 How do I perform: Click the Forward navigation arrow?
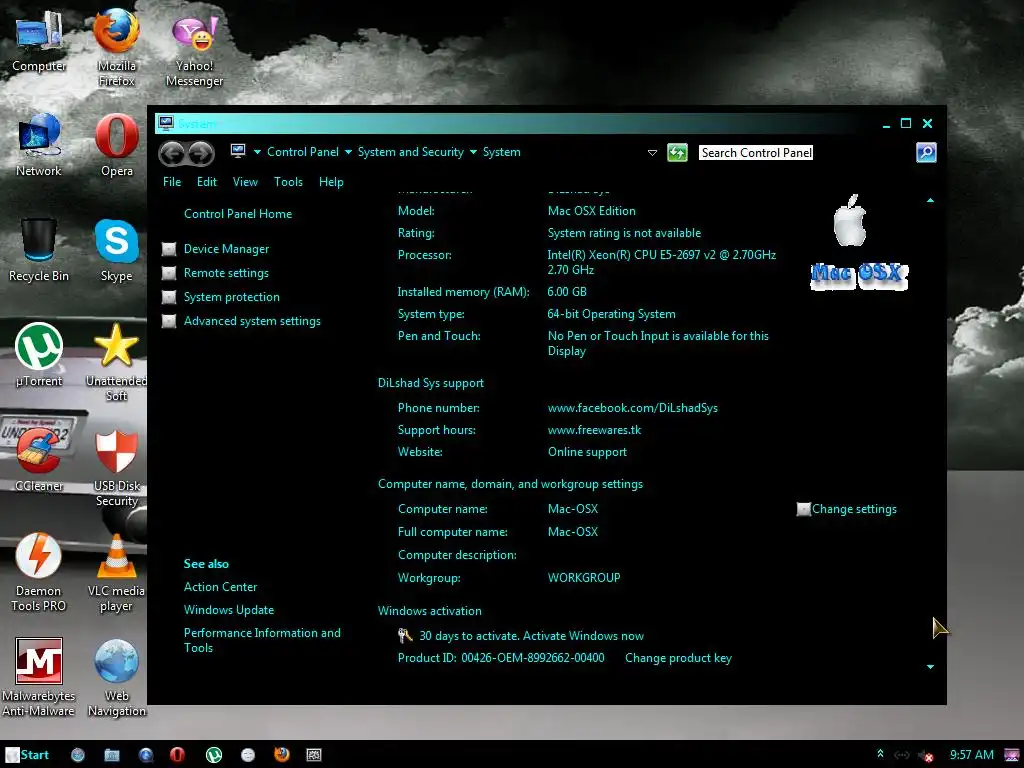coord(200,153)
